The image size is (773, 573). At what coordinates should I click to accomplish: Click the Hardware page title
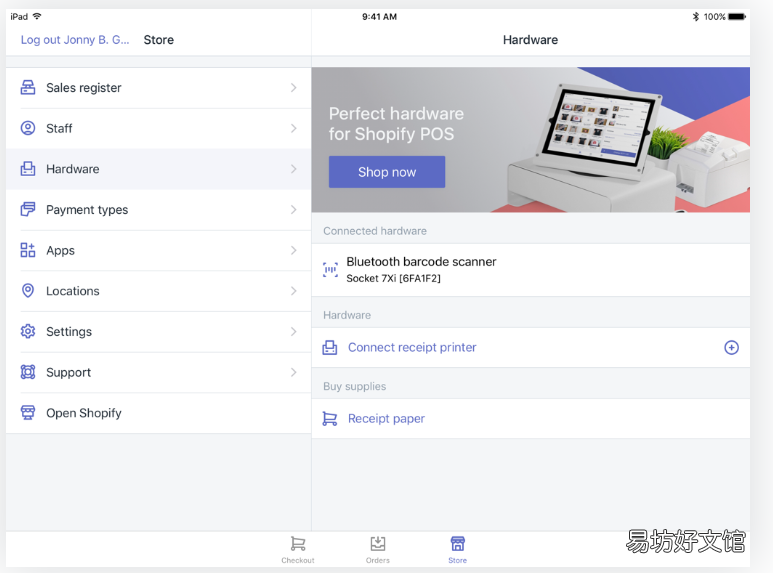point(530,40)
